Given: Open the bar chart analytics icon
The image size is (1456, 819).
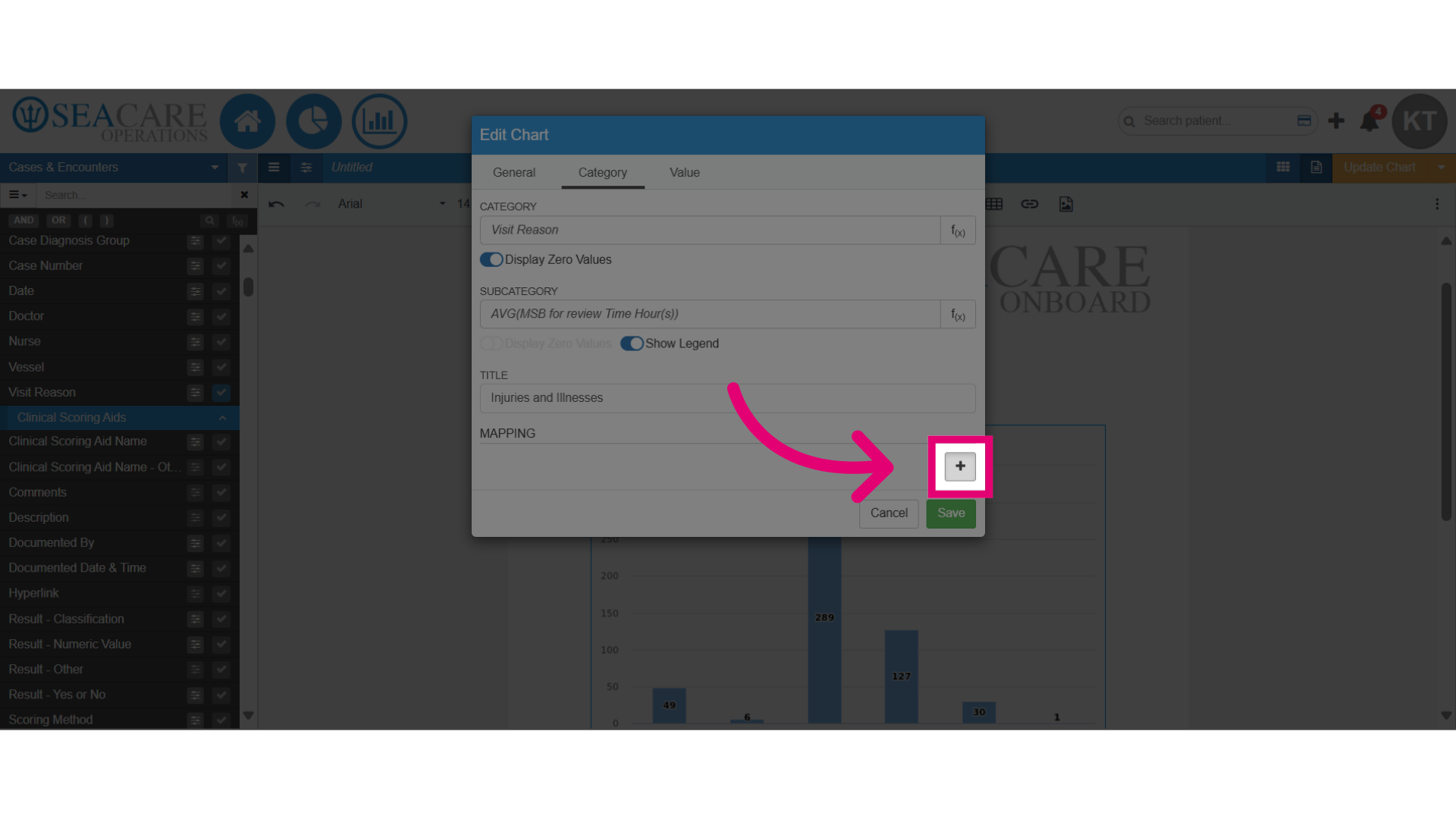Looking at the screenshot, I should [x=379, y=121].
